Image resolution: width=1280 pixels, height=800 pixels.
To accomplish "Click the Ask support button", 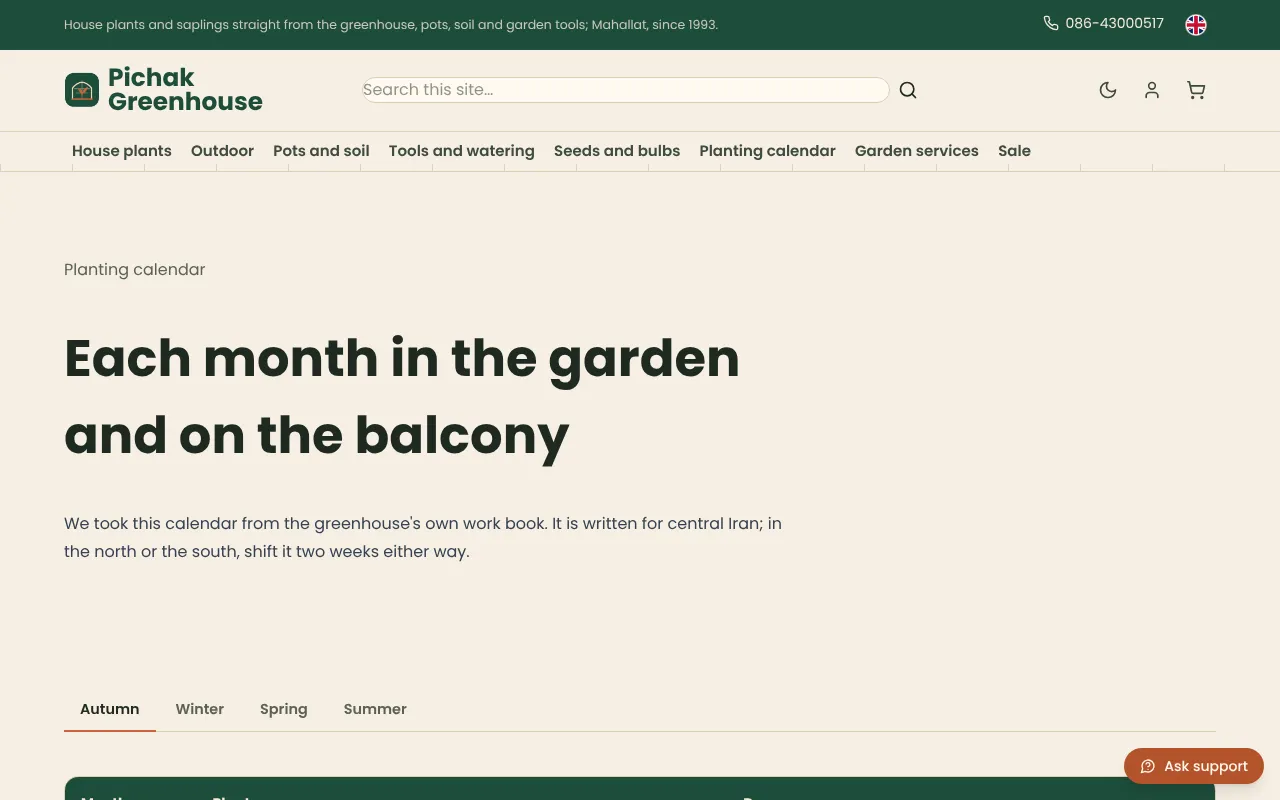I will tap(1194, 766).
